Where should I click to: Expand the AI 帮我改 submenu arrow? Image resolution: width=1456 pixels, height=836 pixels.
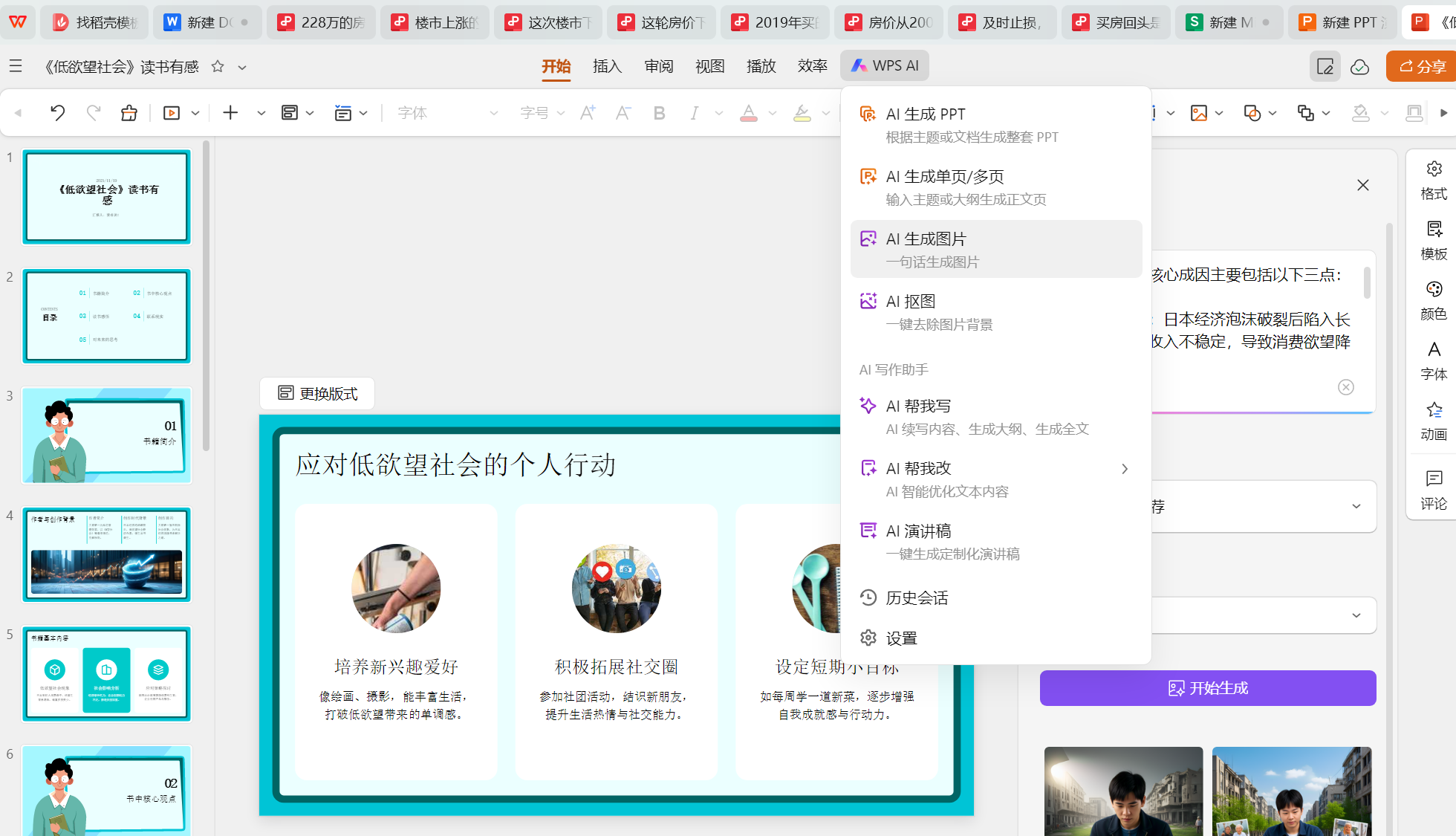click(x=1124, y=469)
